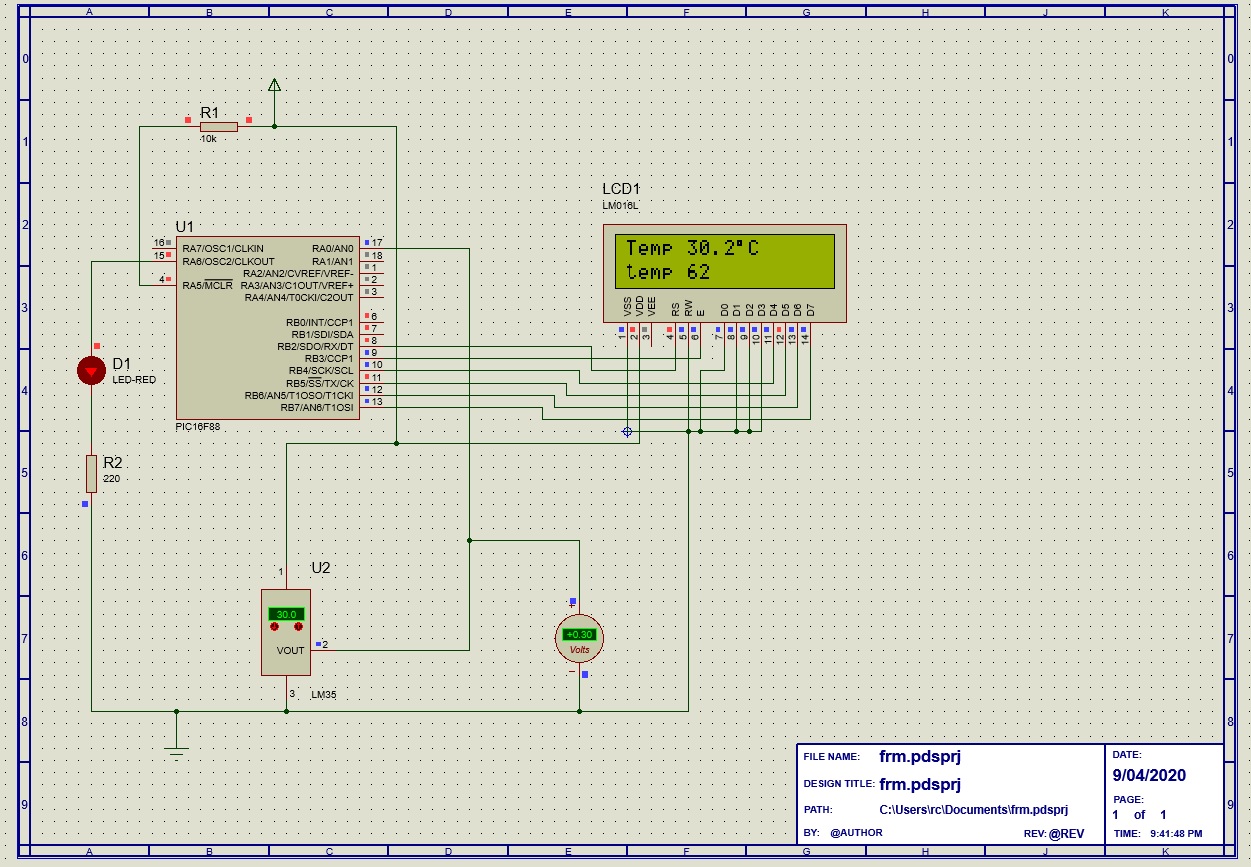The image size is (1251, 867).
Task: Click the file path text in title block
Action: [973, 810]
